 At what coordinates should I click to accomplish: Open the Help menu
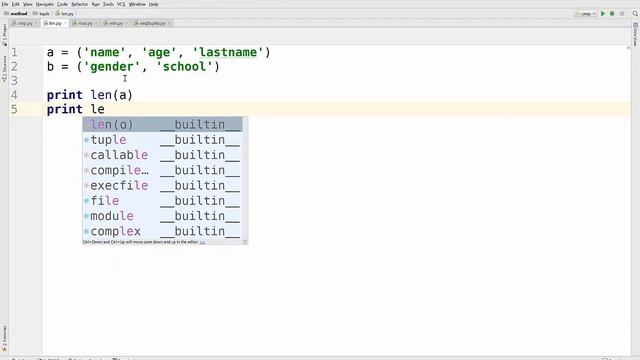coord(153,4)
